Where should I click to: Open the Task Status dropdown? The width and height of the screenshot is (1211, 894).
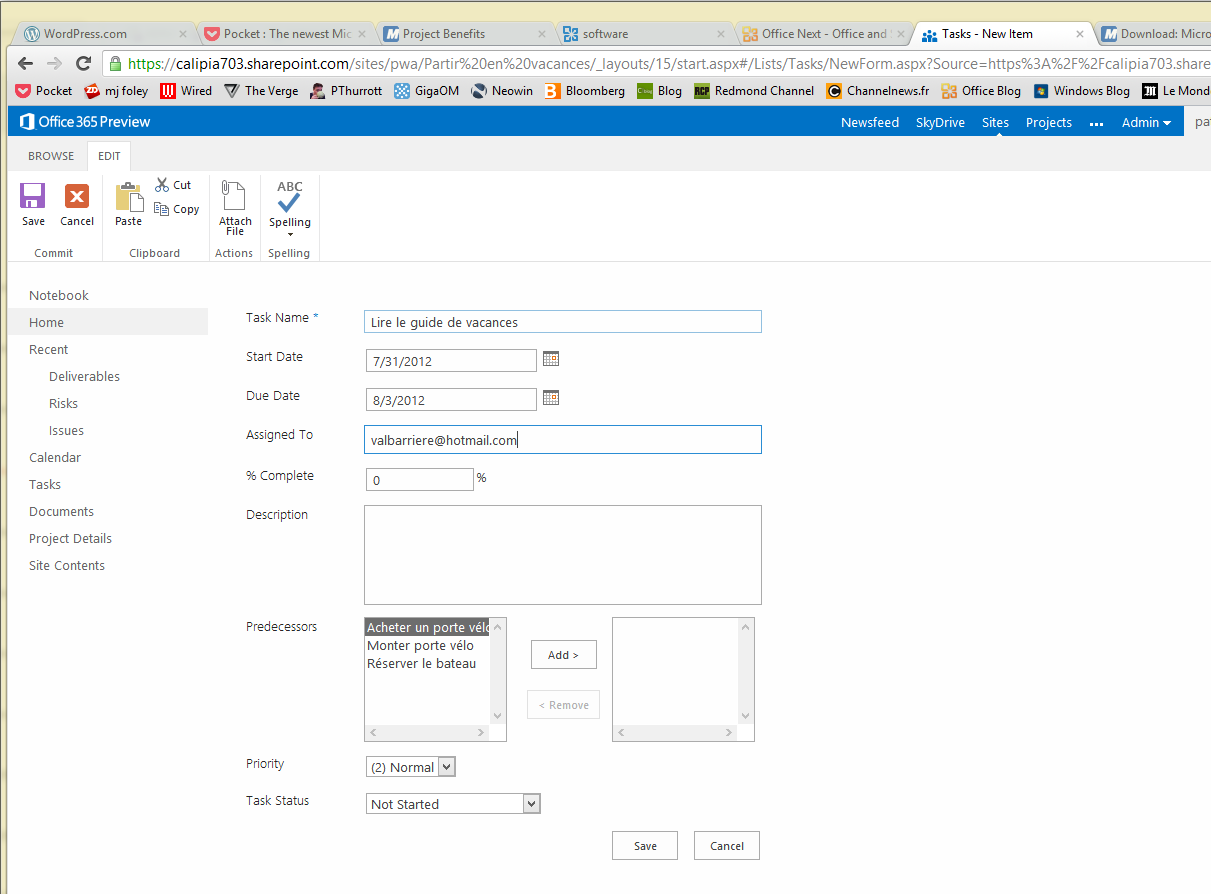click(531, 804)
